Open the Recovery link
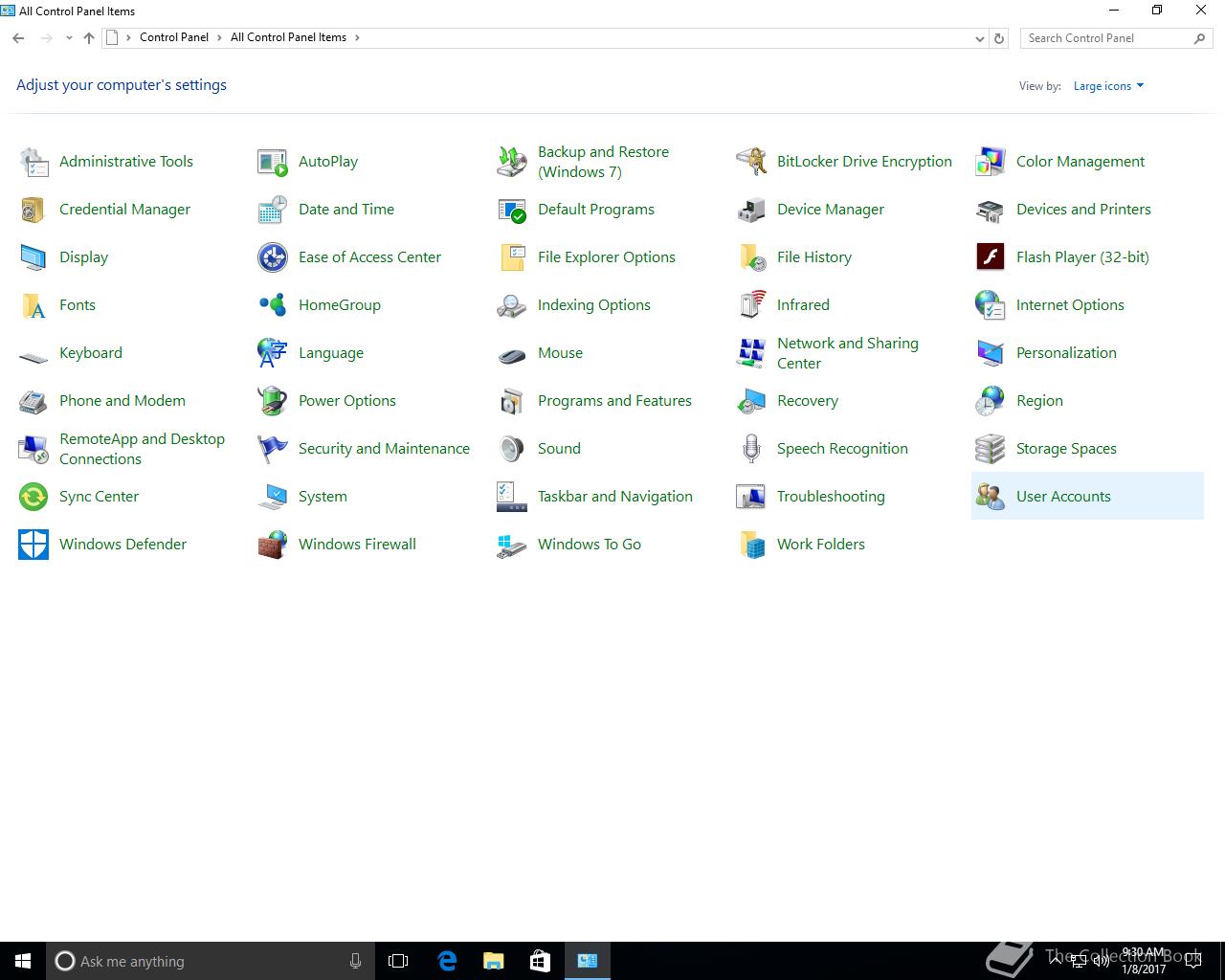This screenshot has height=980, width=1225. [x=808, y=401]
